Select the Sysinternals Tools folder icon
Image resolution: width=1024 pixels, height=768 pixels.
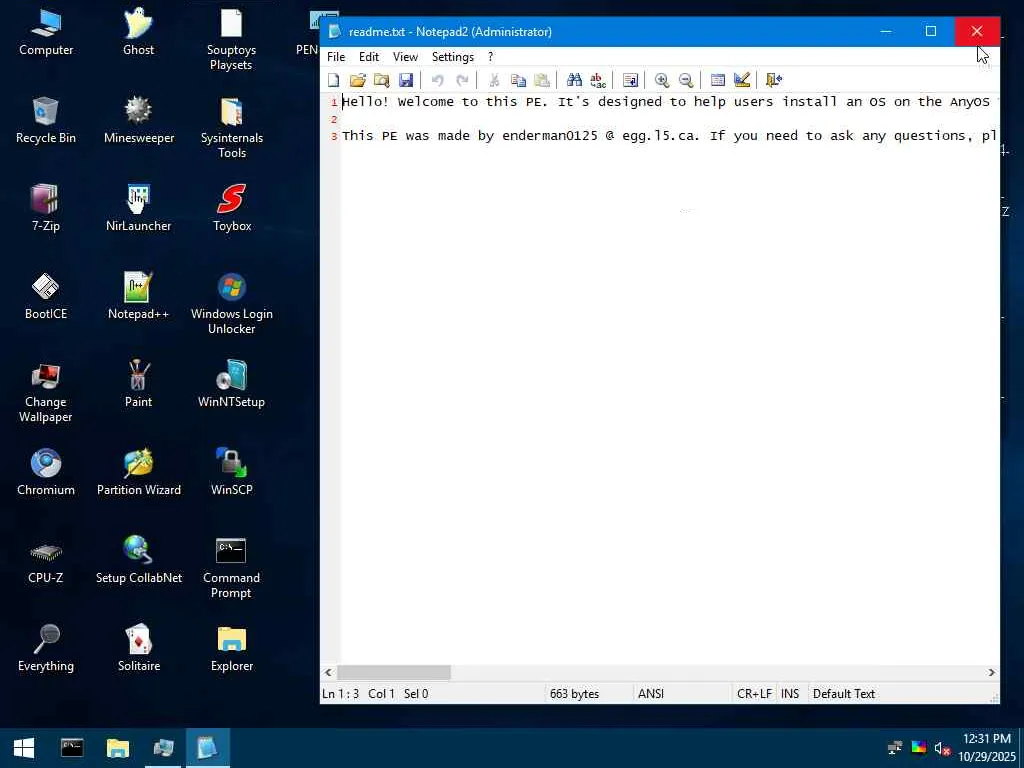click(231, 129)
